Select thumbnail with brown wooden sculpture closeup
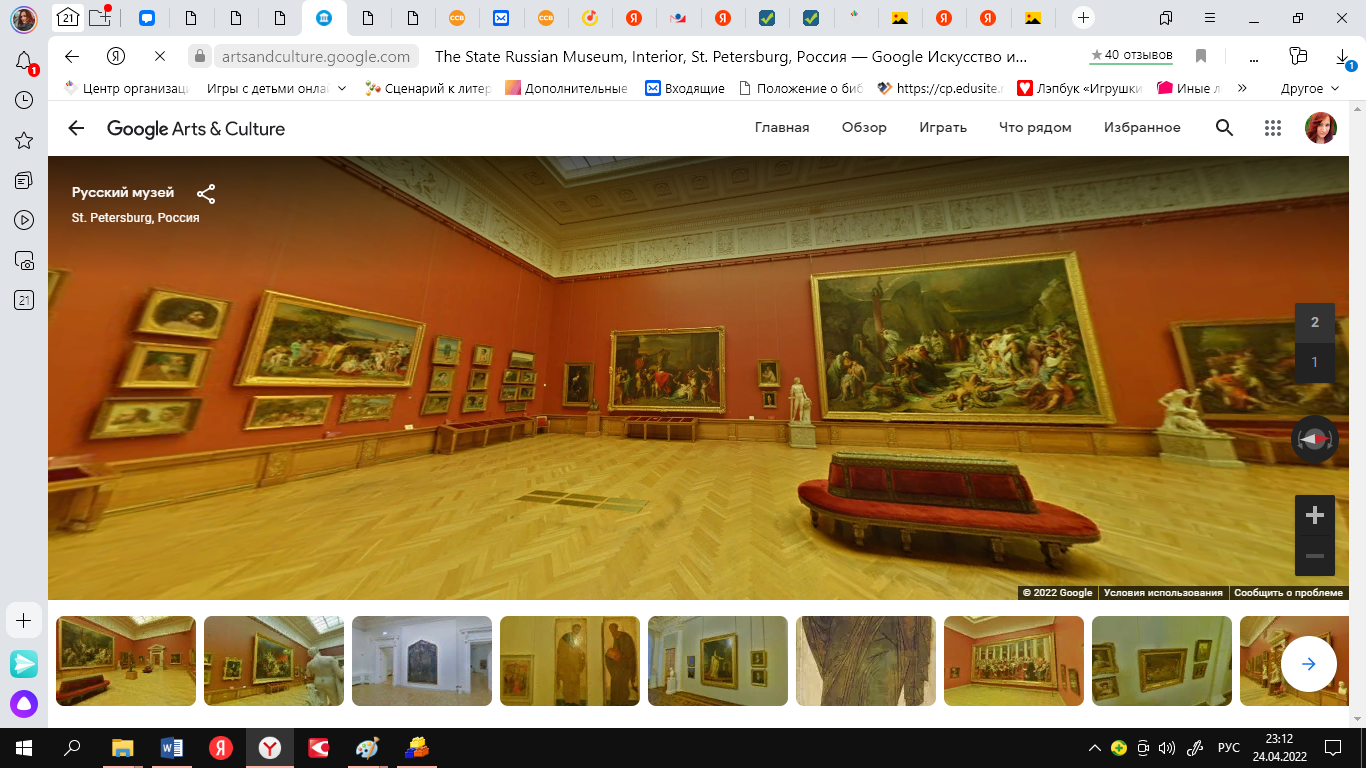This screenshot has width=1366, height=768. pyautogui.click(x=866, y=661)
